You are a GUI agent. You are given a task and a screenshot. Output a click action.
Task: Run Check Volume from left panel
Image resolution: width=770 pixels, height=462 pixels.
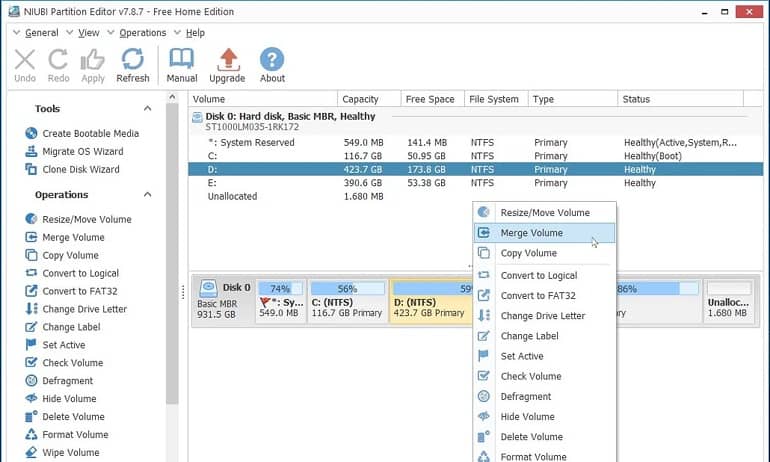click(x=64, y=363)
